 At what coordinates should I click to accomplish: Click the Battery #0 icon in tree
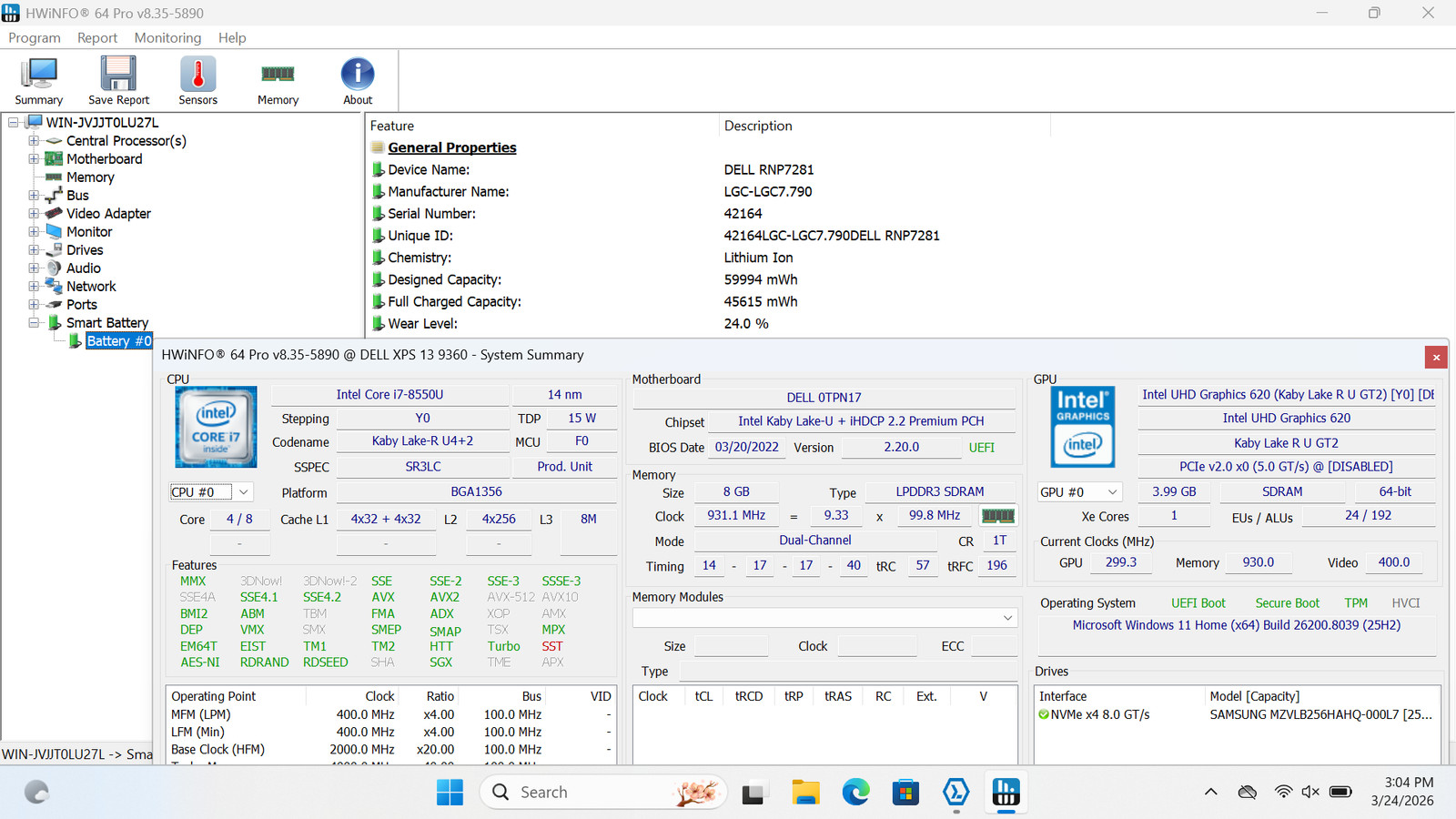76,340
